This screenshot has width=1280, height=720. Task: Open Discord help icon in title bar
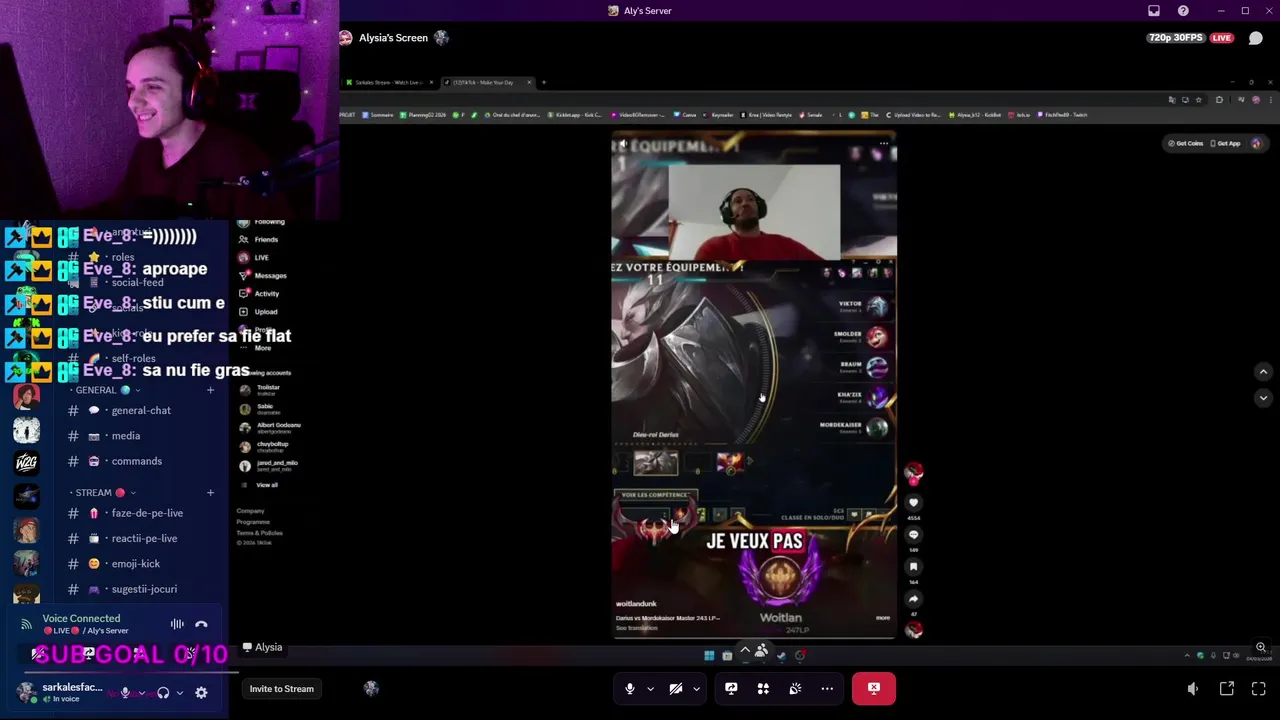click(1183, 11)
